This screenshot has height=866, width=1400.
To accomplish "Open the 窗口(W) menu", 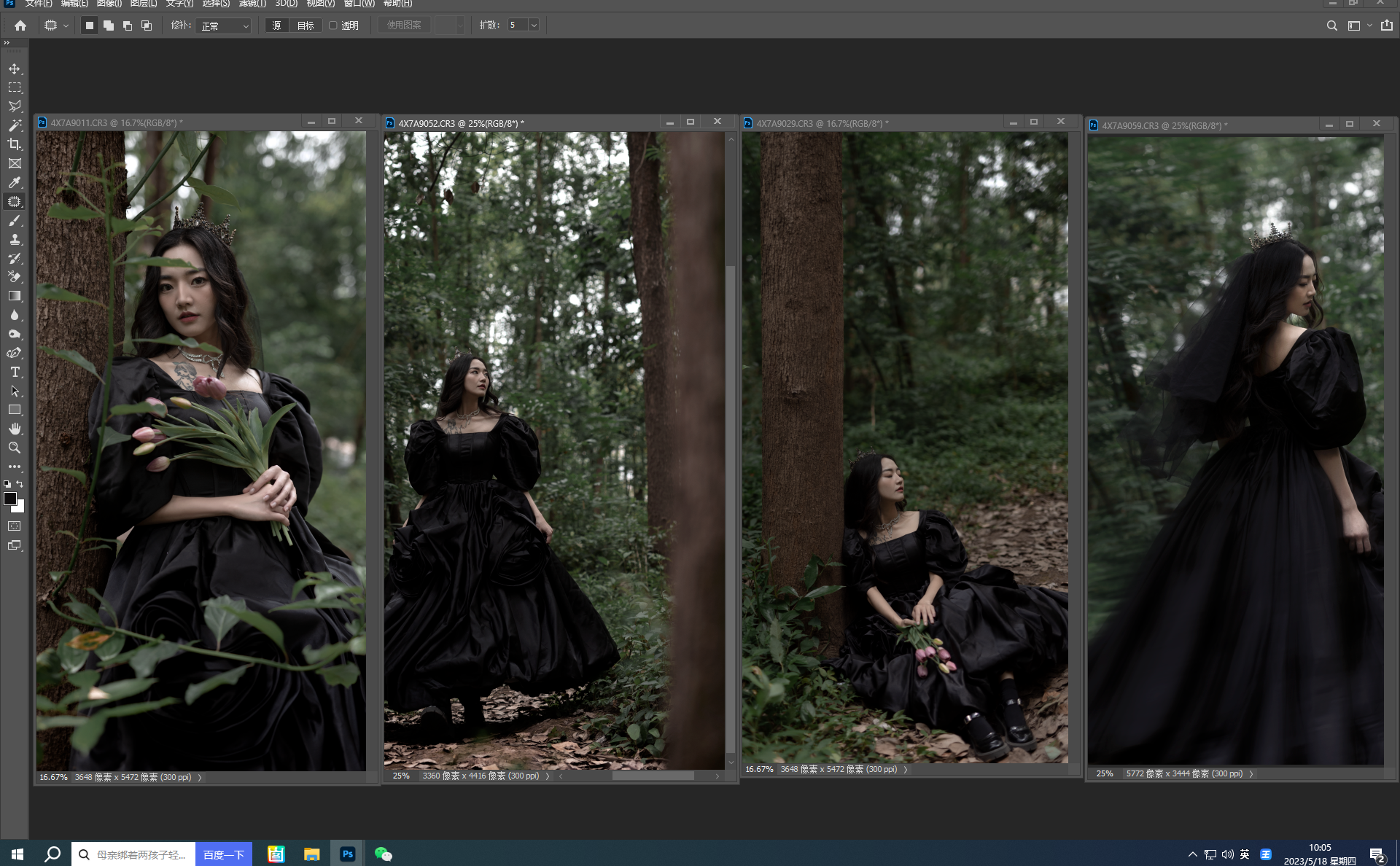I will click(x=359, y=4).
